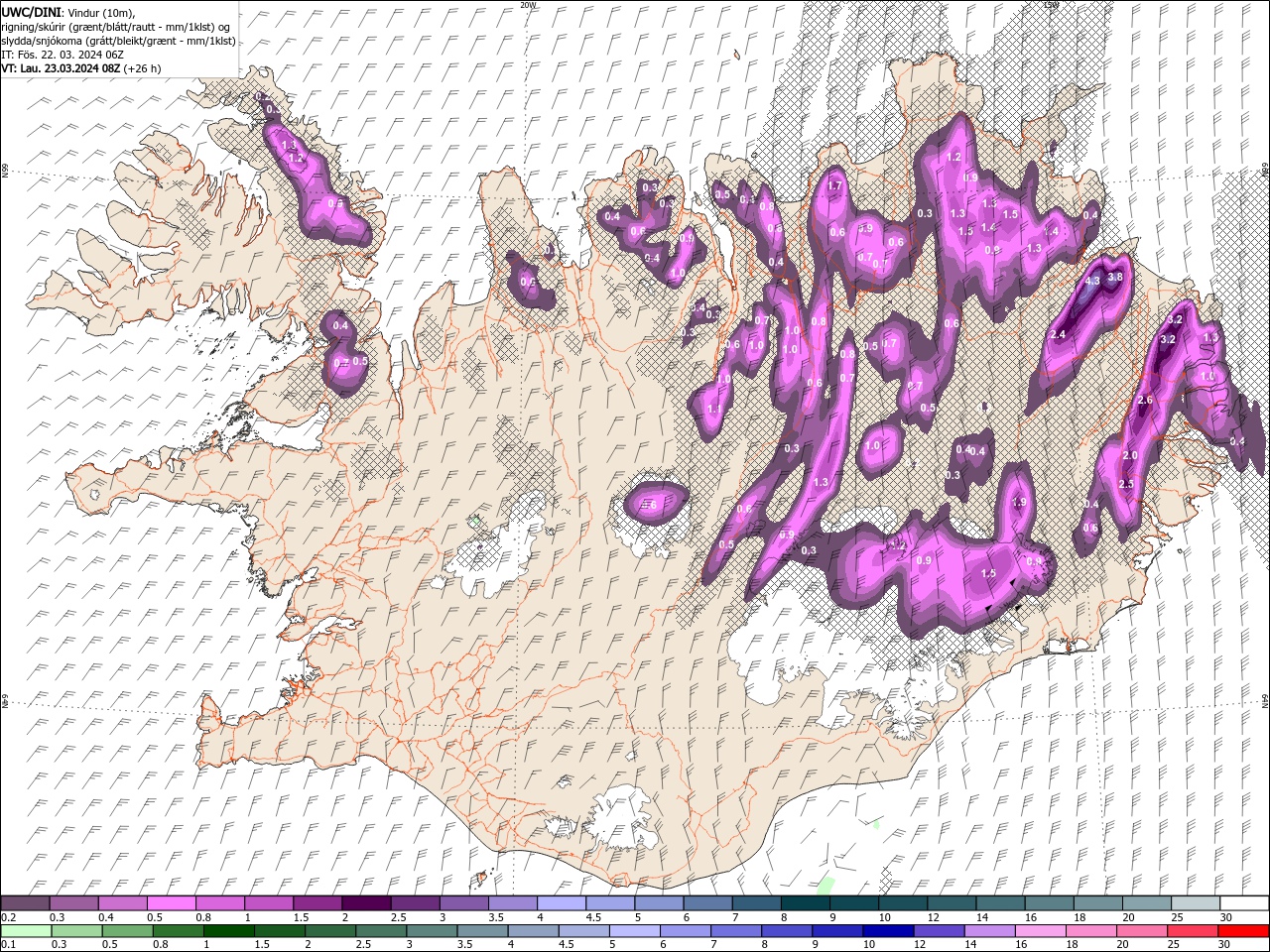Image resolution: width=1270 pixels, height=952 pixels.
Task: Click the 'IT: Fös. 22. 03. 2024 06Z' line
Action: tap(63, 55)
